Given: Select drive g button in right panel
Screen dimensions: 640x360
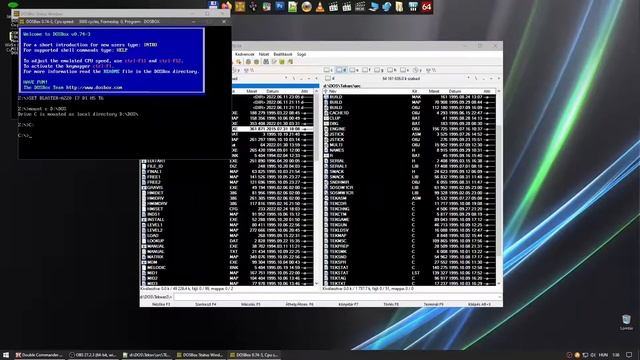Looking at the screenshot, I should [x=379, y=70].
